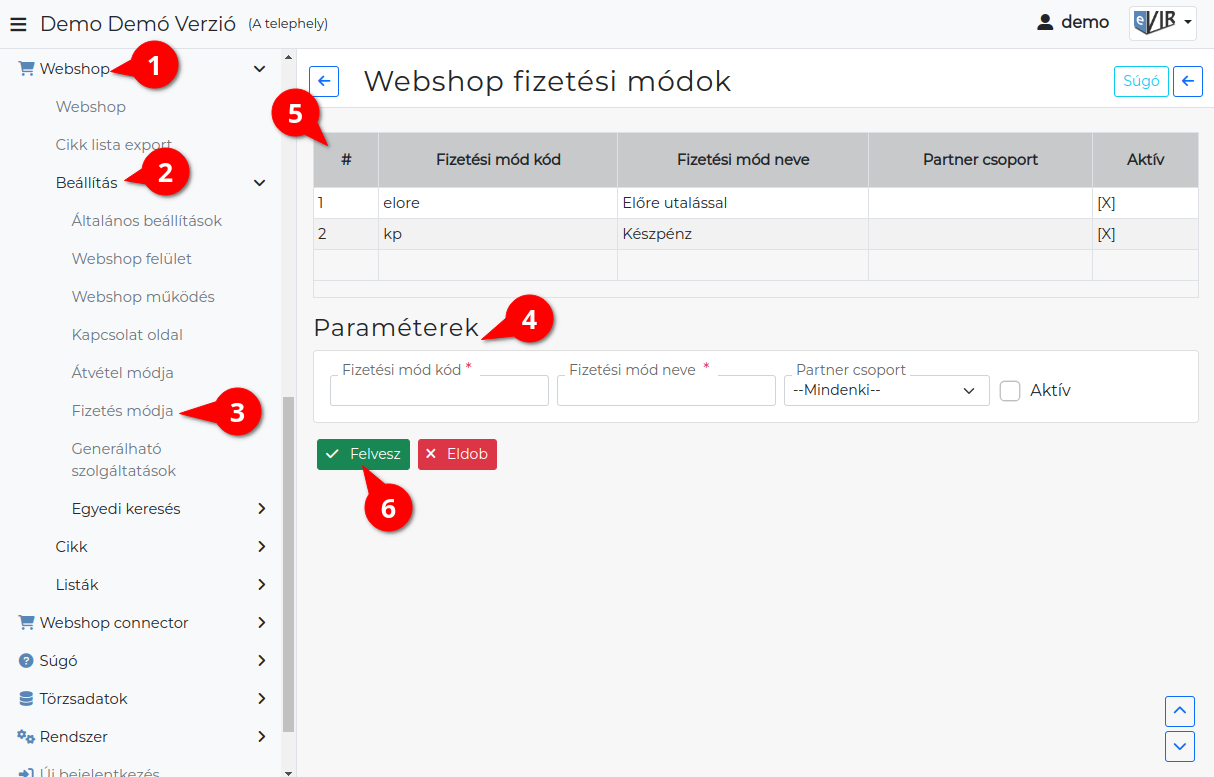
Task: Click the [X] active cell for elore row
Action: (1145, 203)
